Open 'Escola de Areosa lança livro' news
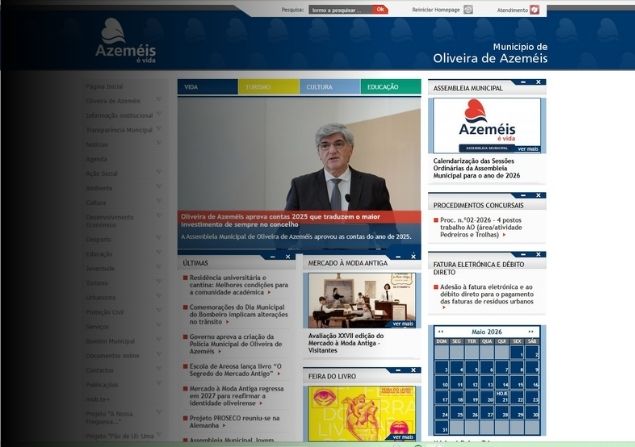 coord(235,370)
